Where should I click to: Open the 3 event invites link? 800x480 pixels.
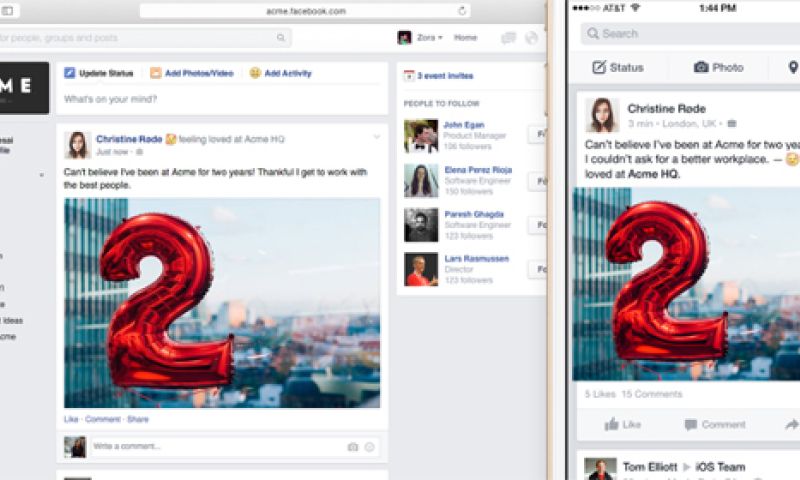(x=445, y=76)
